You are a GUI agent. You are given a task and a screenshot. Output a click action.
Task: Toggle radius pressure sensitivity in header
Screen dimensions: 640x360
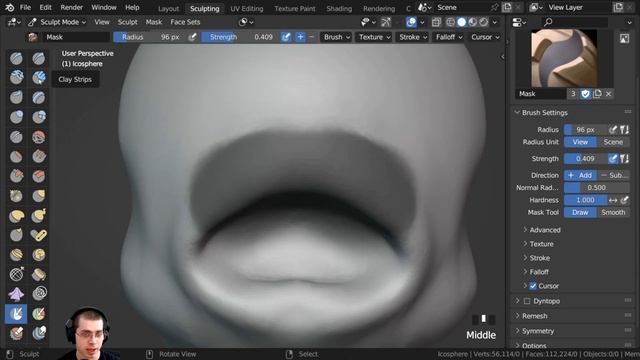[192, 37]
